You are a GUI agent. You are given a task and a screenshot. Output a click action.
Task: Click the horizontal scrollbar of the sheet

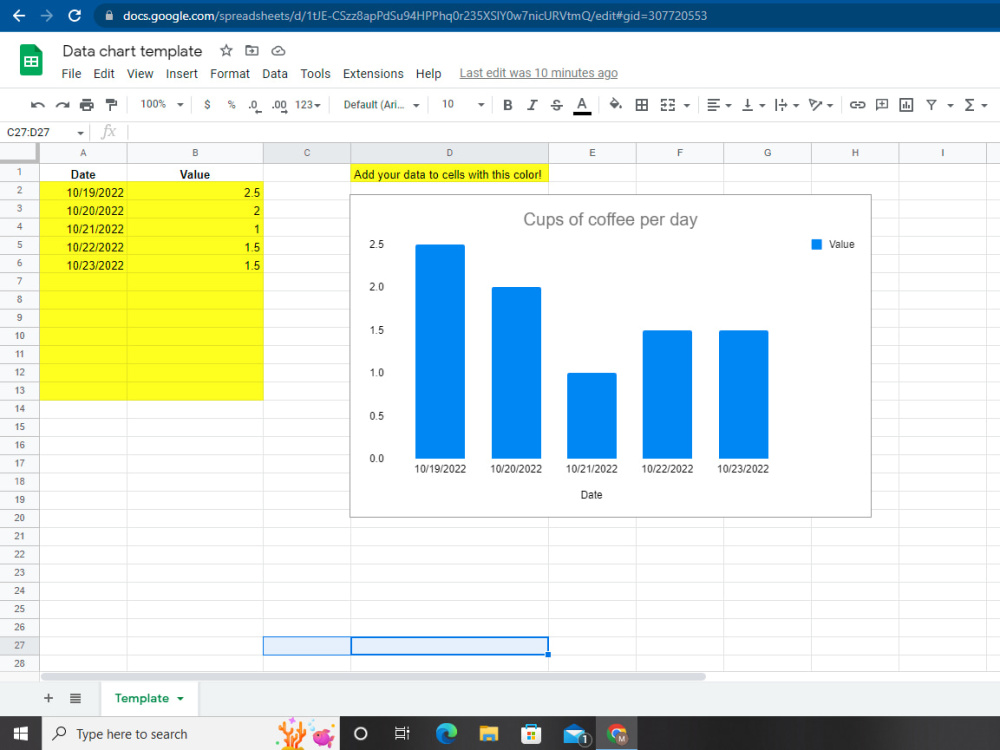373,677
